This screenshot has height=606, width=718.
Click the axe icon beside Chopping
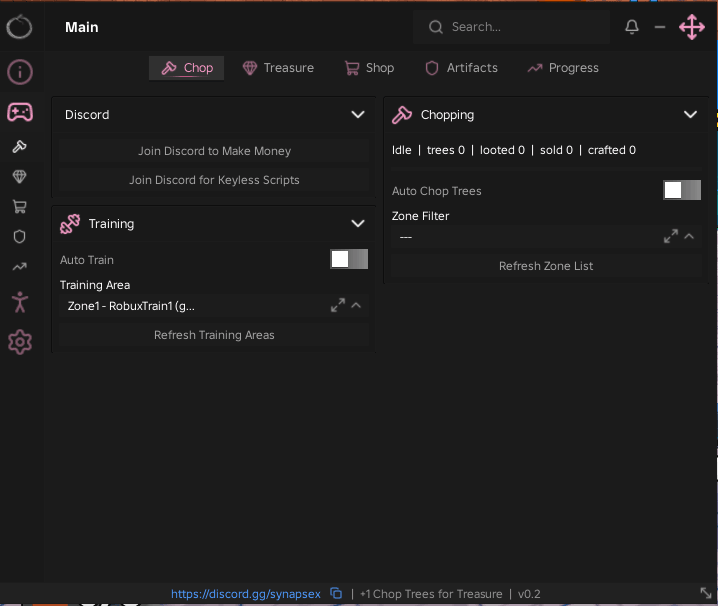[x=402, y=115]
